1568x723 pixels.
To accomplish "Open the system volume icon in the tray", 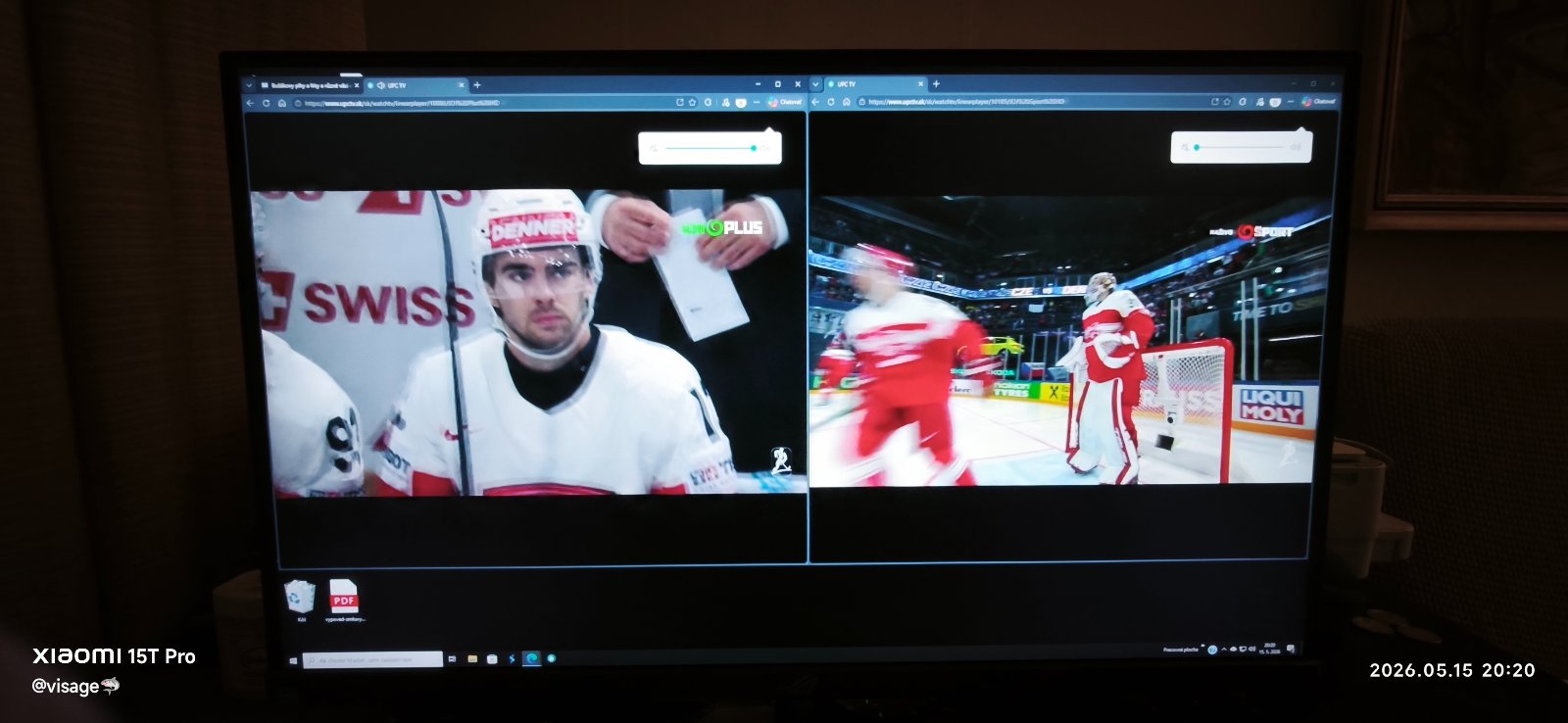I will [x=1251, y=649].
